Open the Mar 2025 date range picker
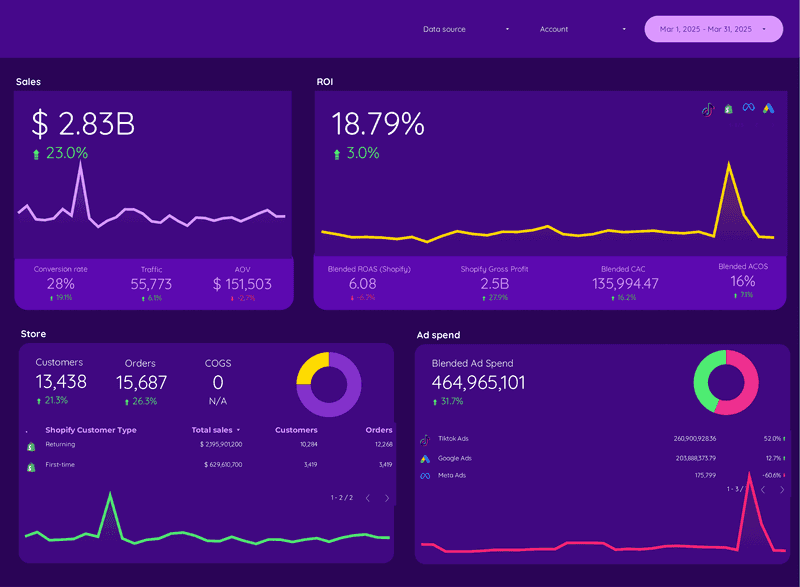800x587 pixels. point(713,29)
